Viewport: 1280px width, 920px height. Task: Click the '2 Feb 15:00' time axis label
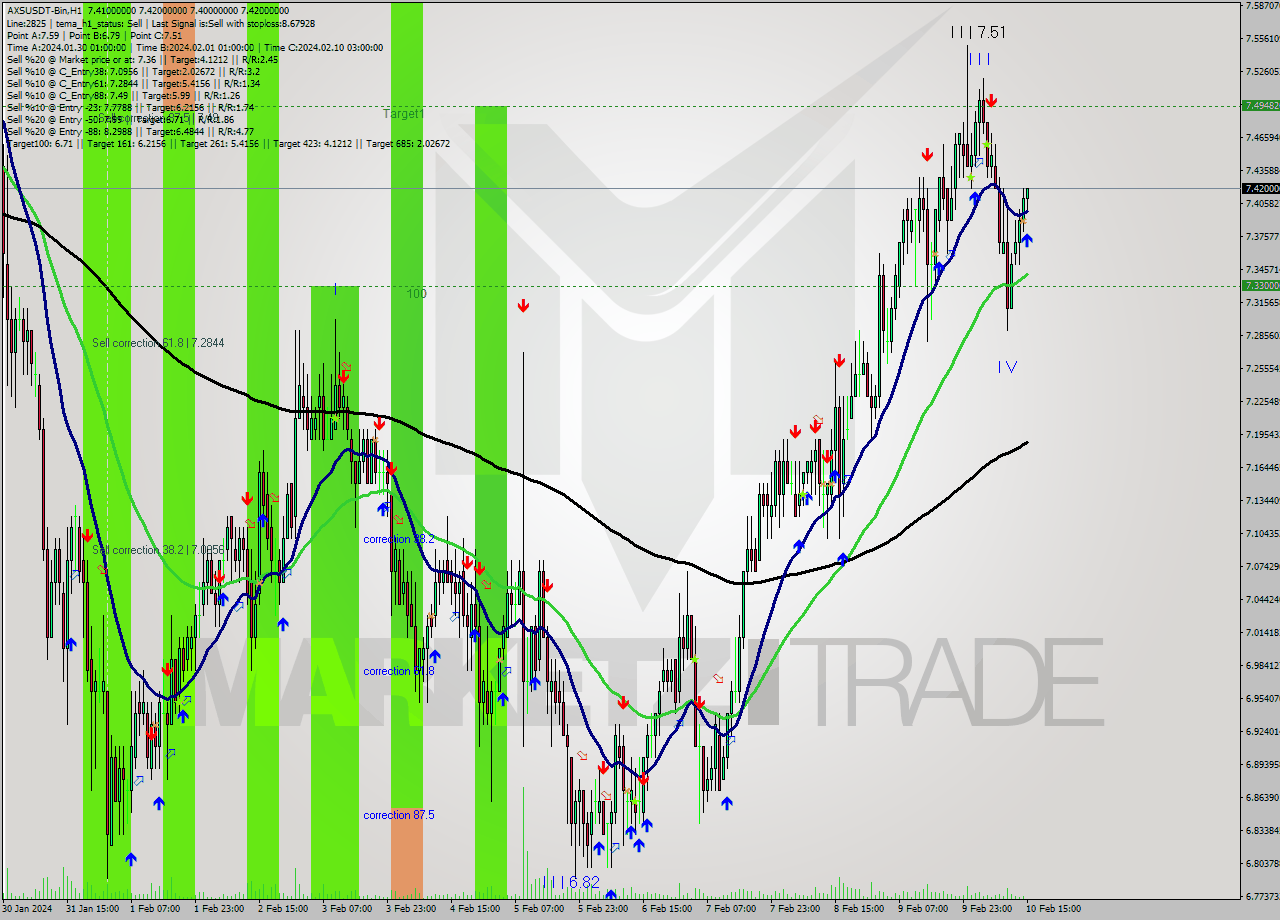[x=285, y=909]
